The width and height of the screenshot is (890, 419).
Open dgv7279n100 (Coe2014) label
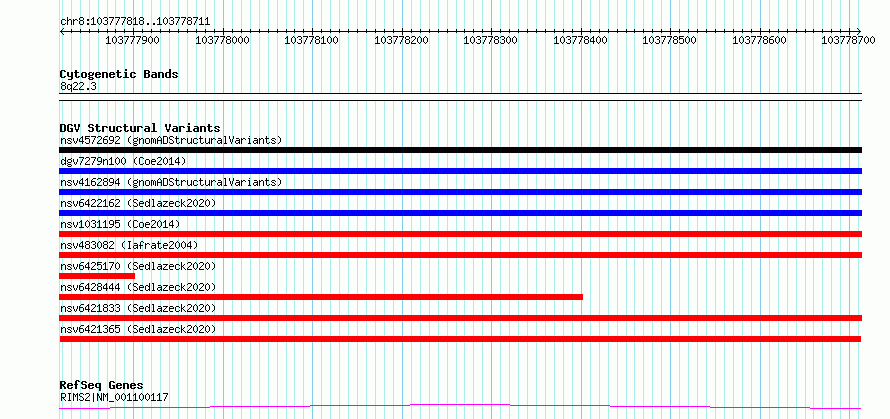coord(123,161)
